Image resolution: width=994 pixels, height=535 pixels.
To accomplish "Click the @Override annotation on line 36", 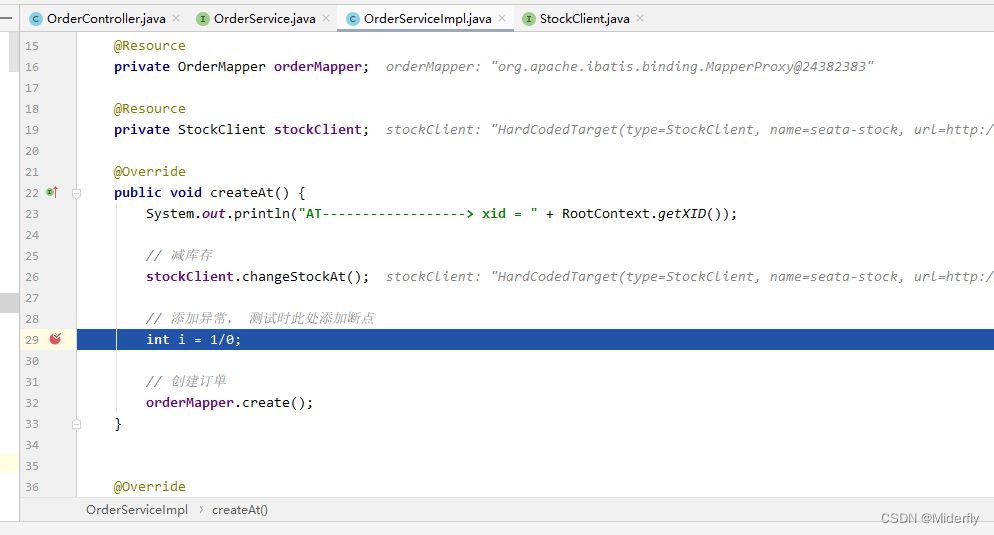I will tap(150, 487).
